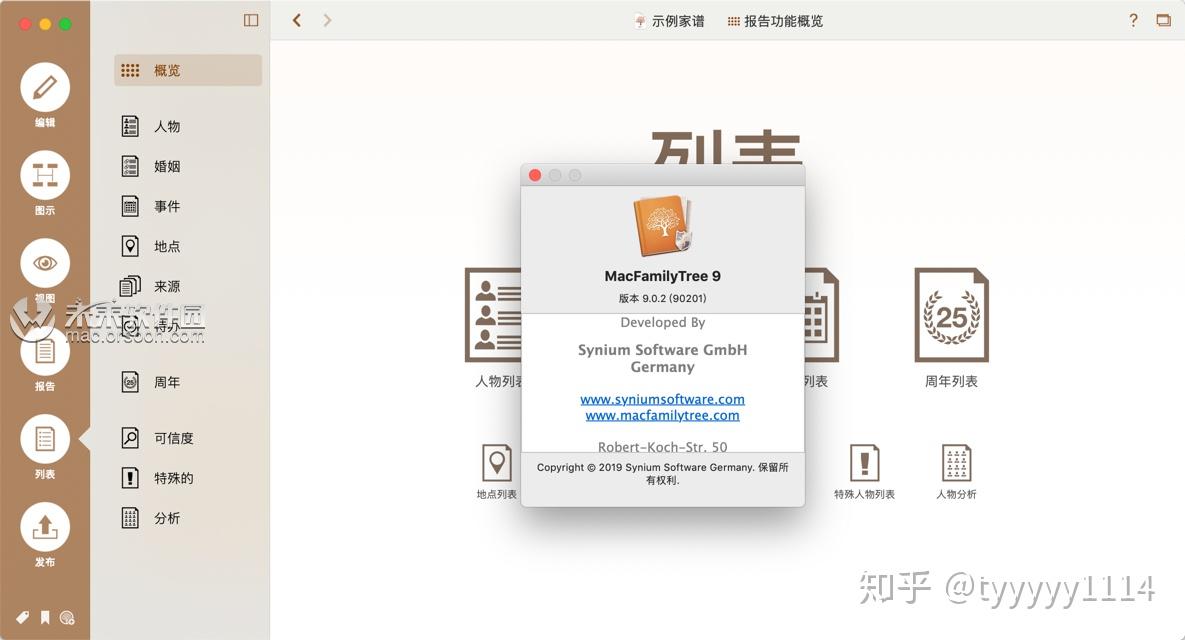
Task: Switch to the 概览 (Overview) tab
Action: pos(165,70)
